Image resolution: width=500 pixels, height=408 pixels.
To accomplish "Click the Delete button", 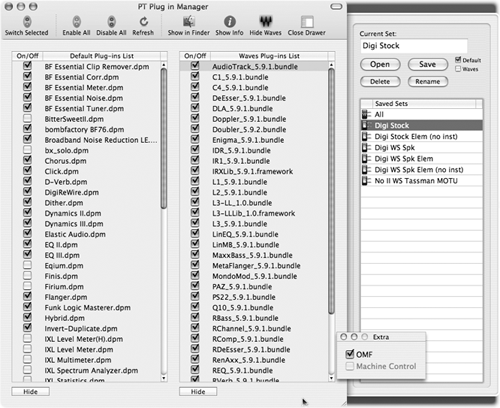I will pos(380,82).
